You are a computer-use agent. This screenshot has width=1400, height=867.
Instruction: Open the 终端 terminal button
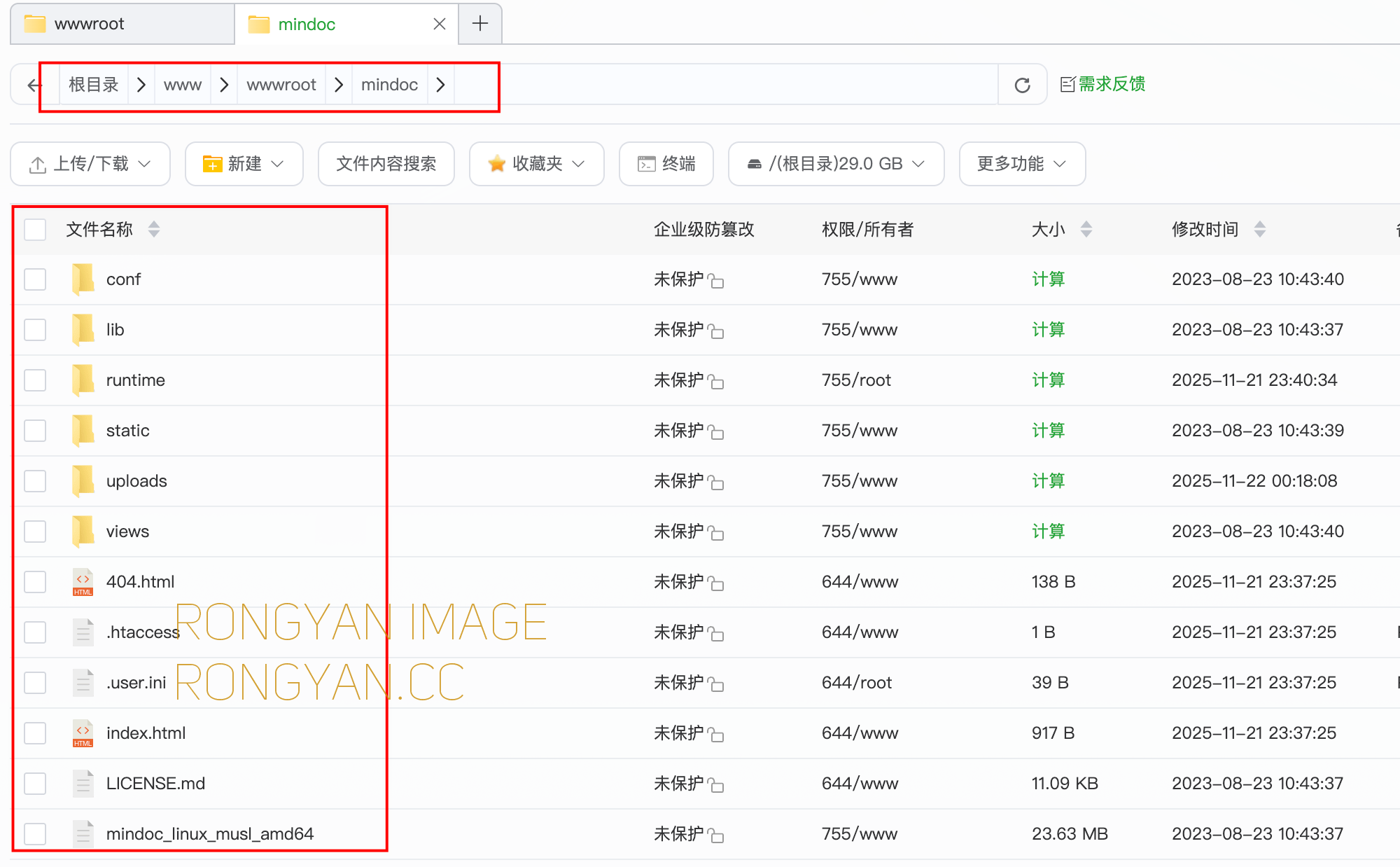pyautogui.click(x=666, y=164)
